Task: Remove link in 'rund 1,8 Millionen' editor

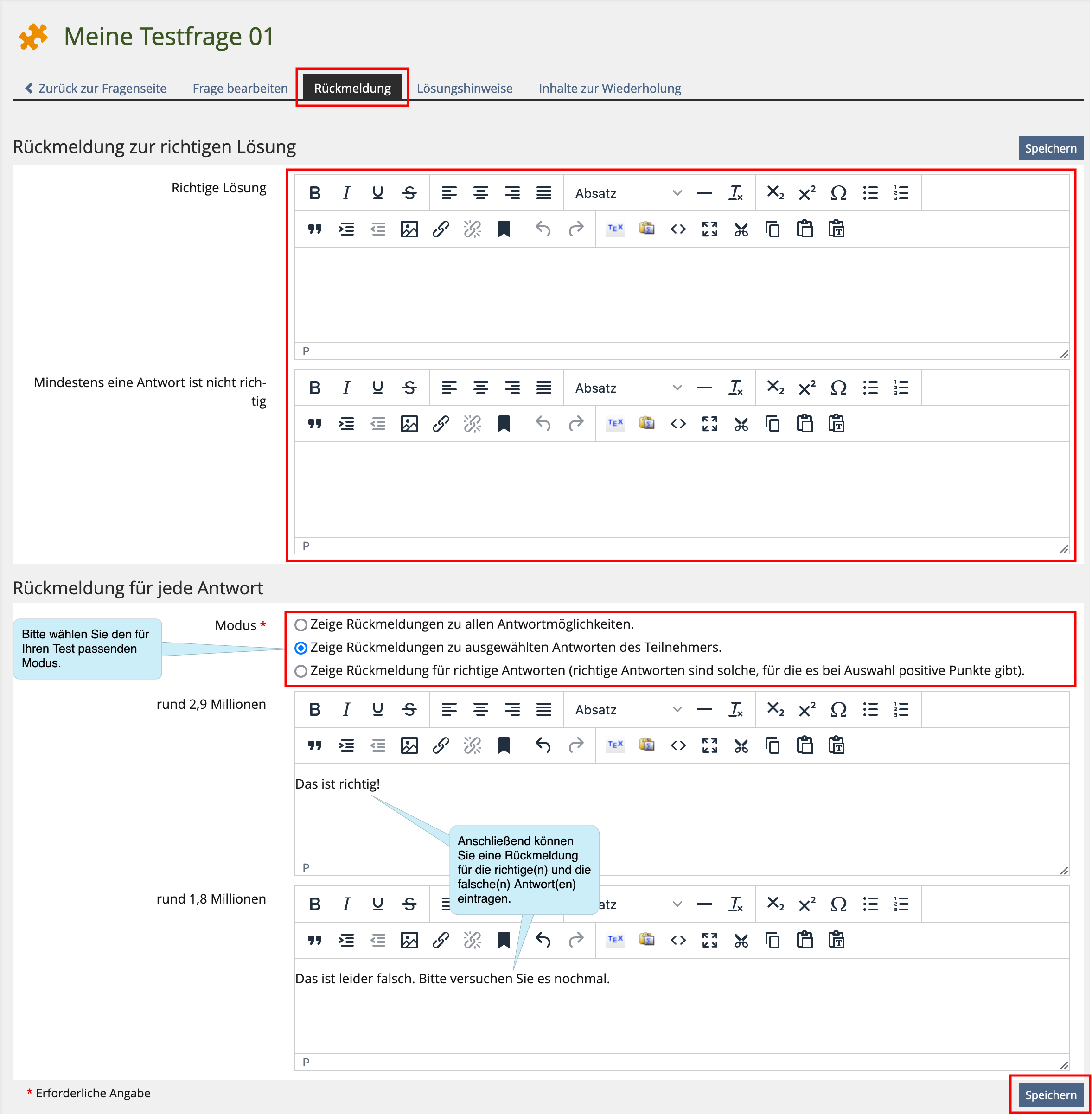Action: 472,941
